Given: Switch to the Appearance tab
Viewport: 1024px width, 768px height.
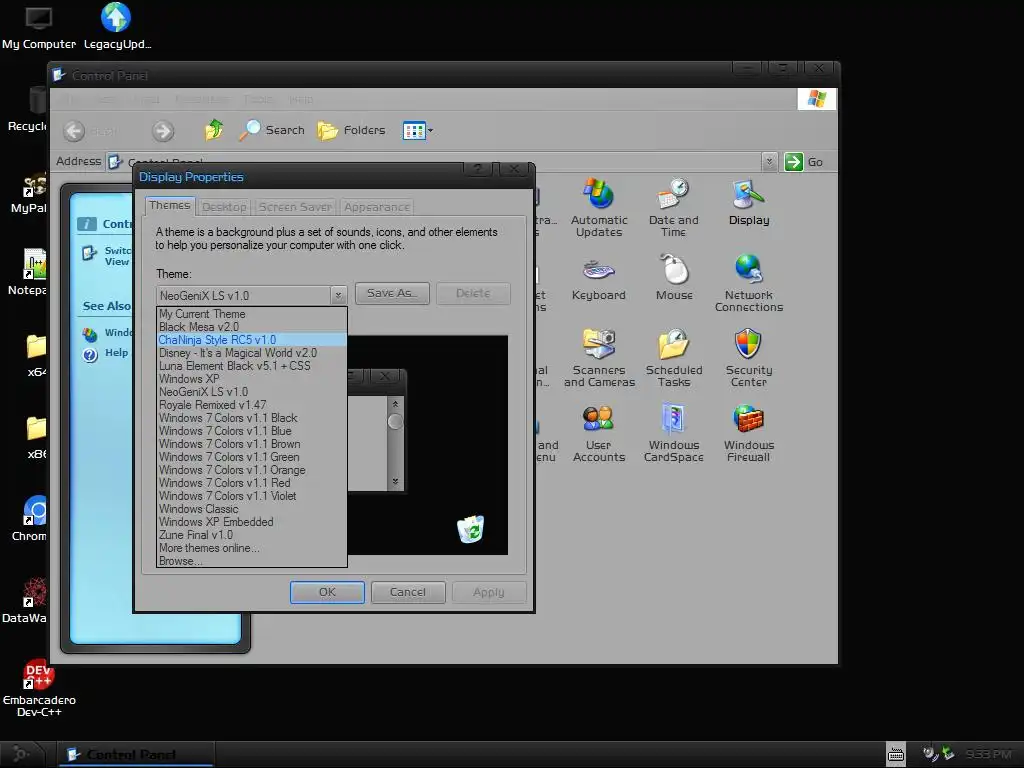Looking at the screenshot, I should pyautogui.click(x=377, y=207).
